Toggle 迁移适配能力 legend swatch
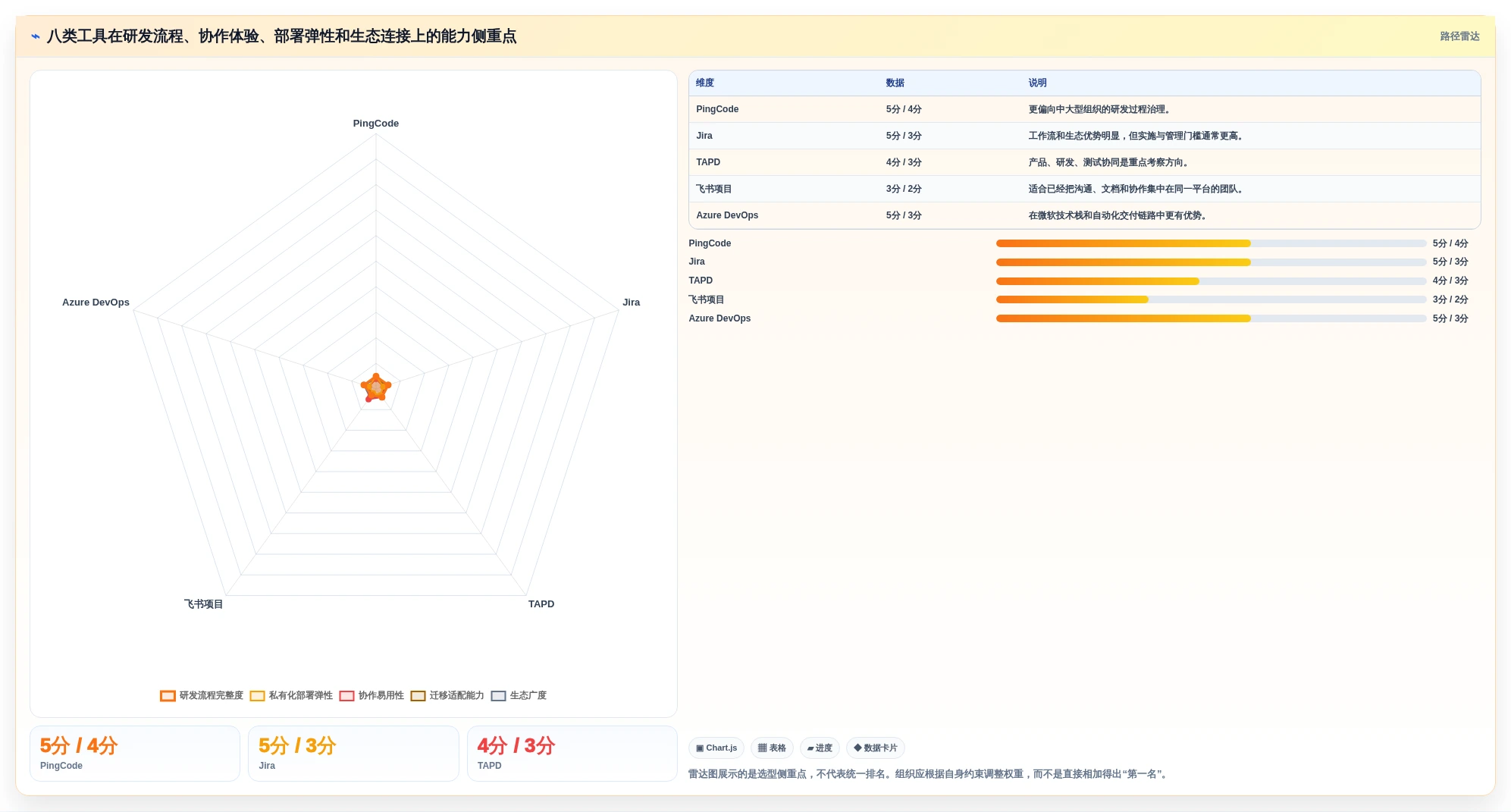 point(418,696)
